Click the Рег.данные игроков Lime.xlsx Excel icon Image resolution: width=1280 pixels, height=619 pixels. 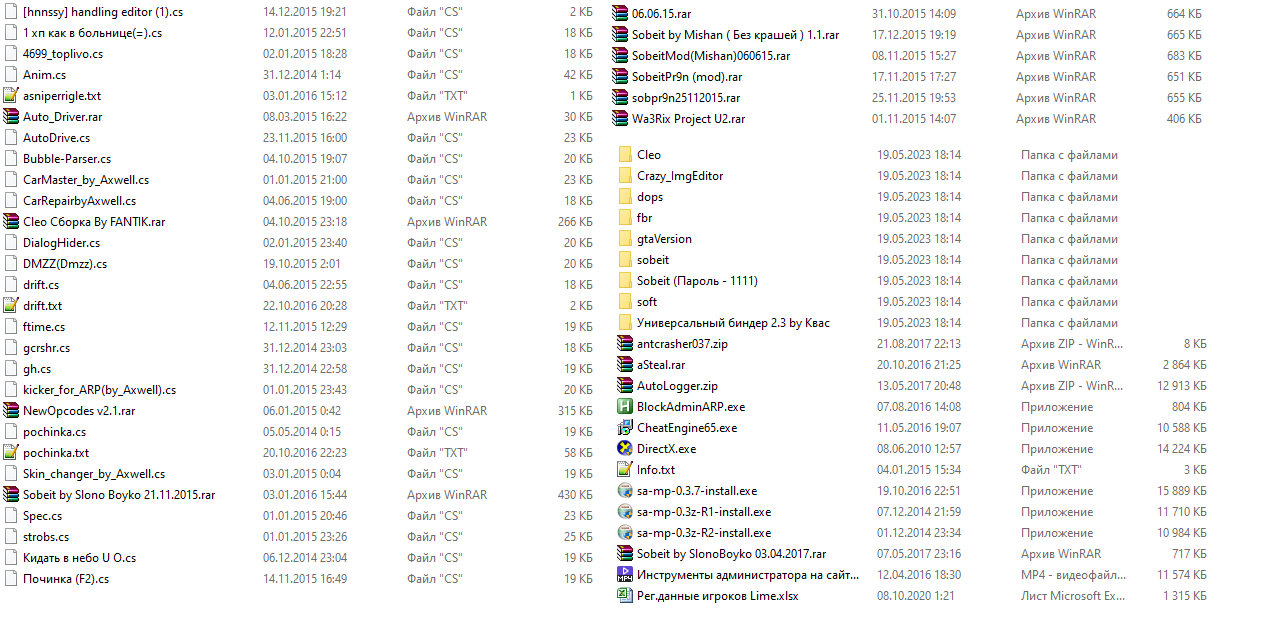click(625, 596)
